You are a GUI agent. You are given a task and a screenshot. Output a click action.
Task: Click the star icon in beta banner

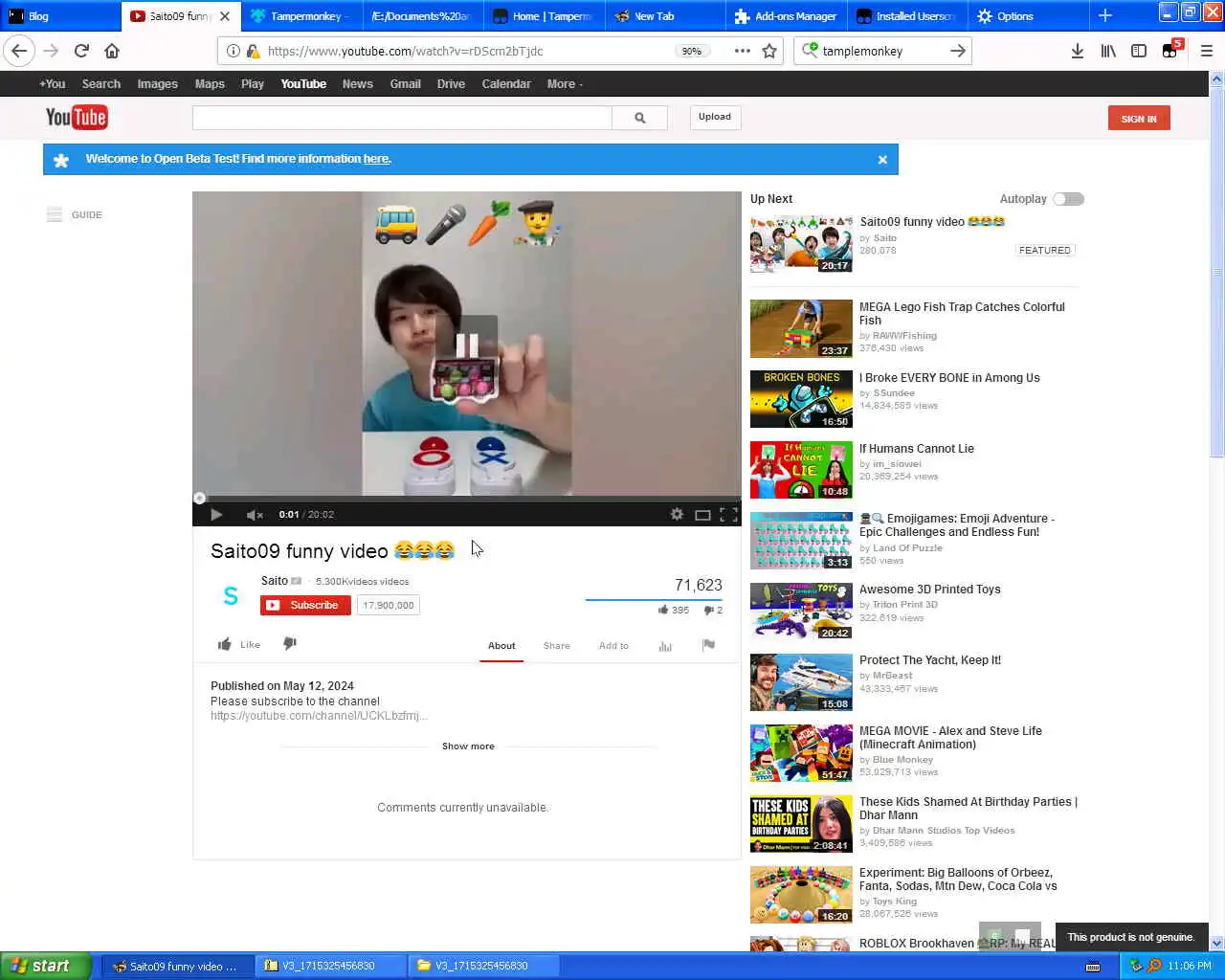(x=61, y=160)
